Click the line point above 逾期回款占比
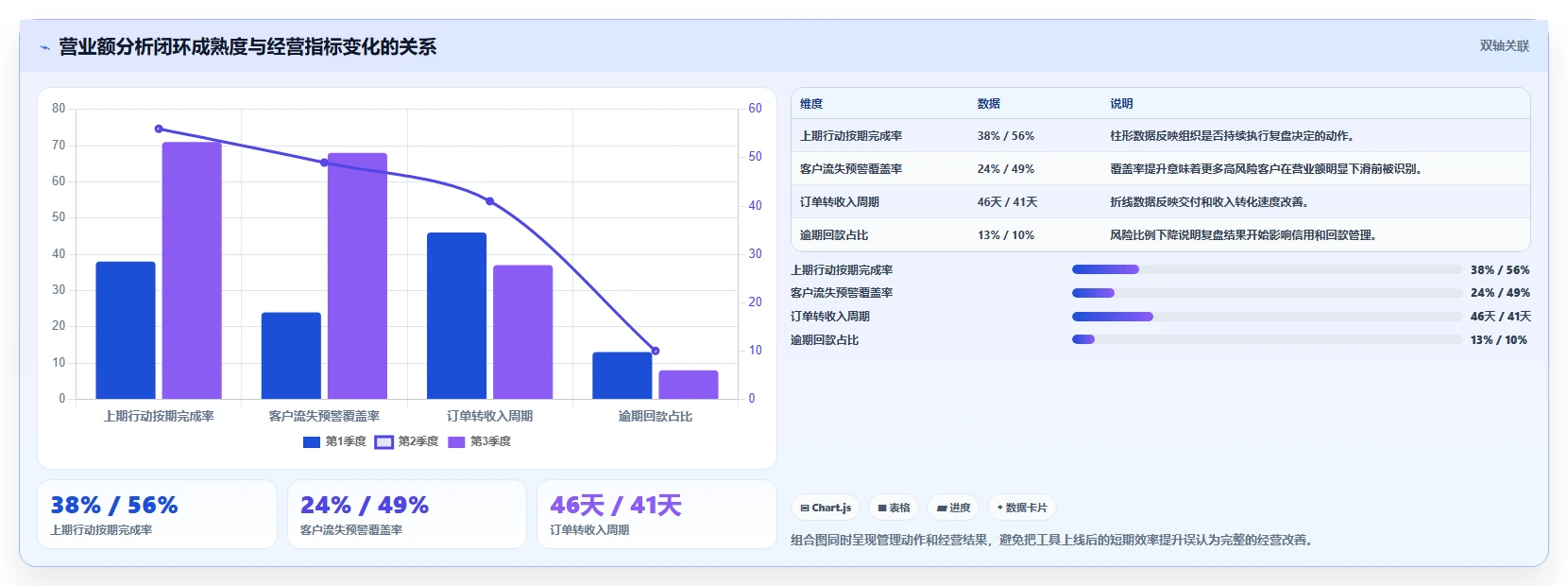Image resolution: width=1568 pixels, height=586 pixels. pyautogui.click(x=656, y=351)
